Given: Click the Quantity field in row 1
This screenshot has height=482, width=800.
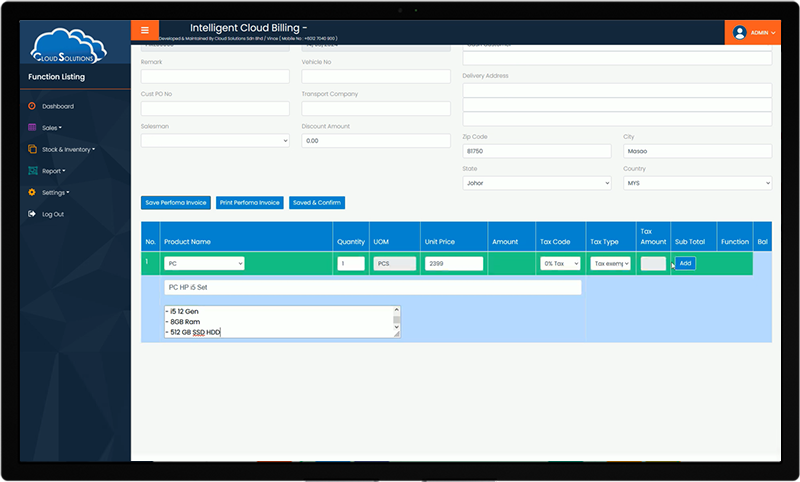Looking at the screenshot, I should coord(351,264).
